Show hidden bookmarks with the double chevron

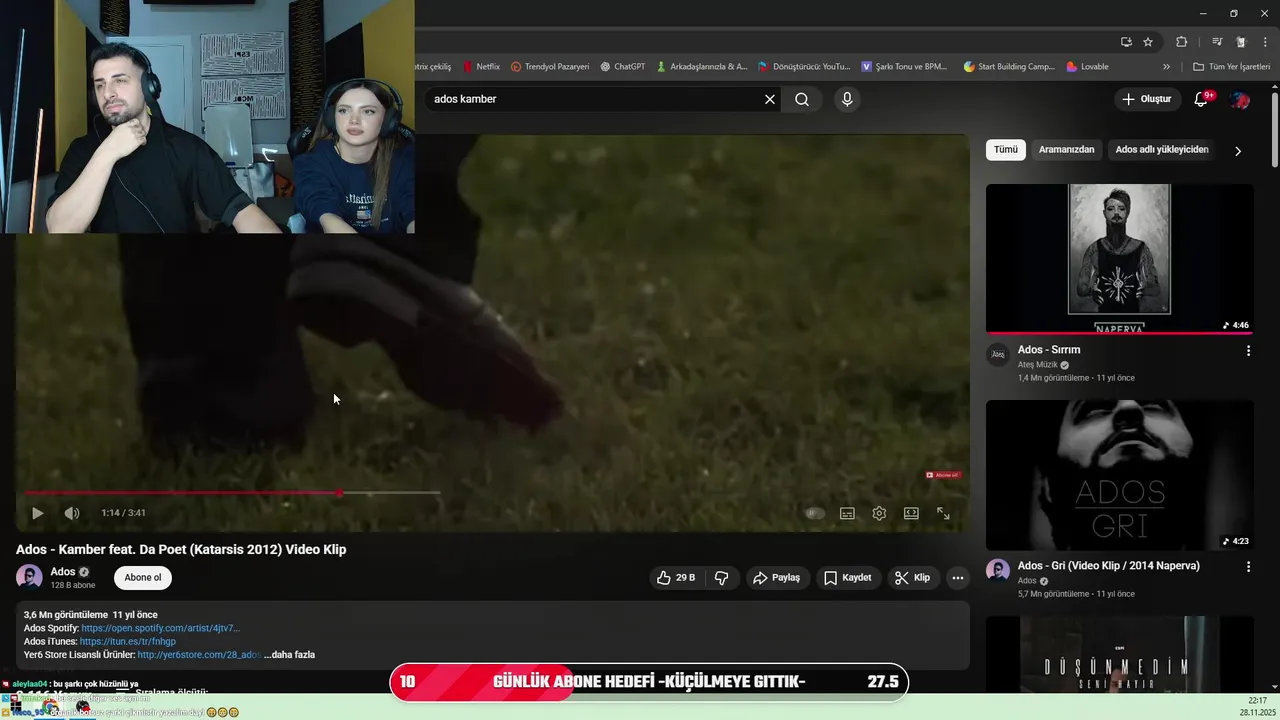1166,67
